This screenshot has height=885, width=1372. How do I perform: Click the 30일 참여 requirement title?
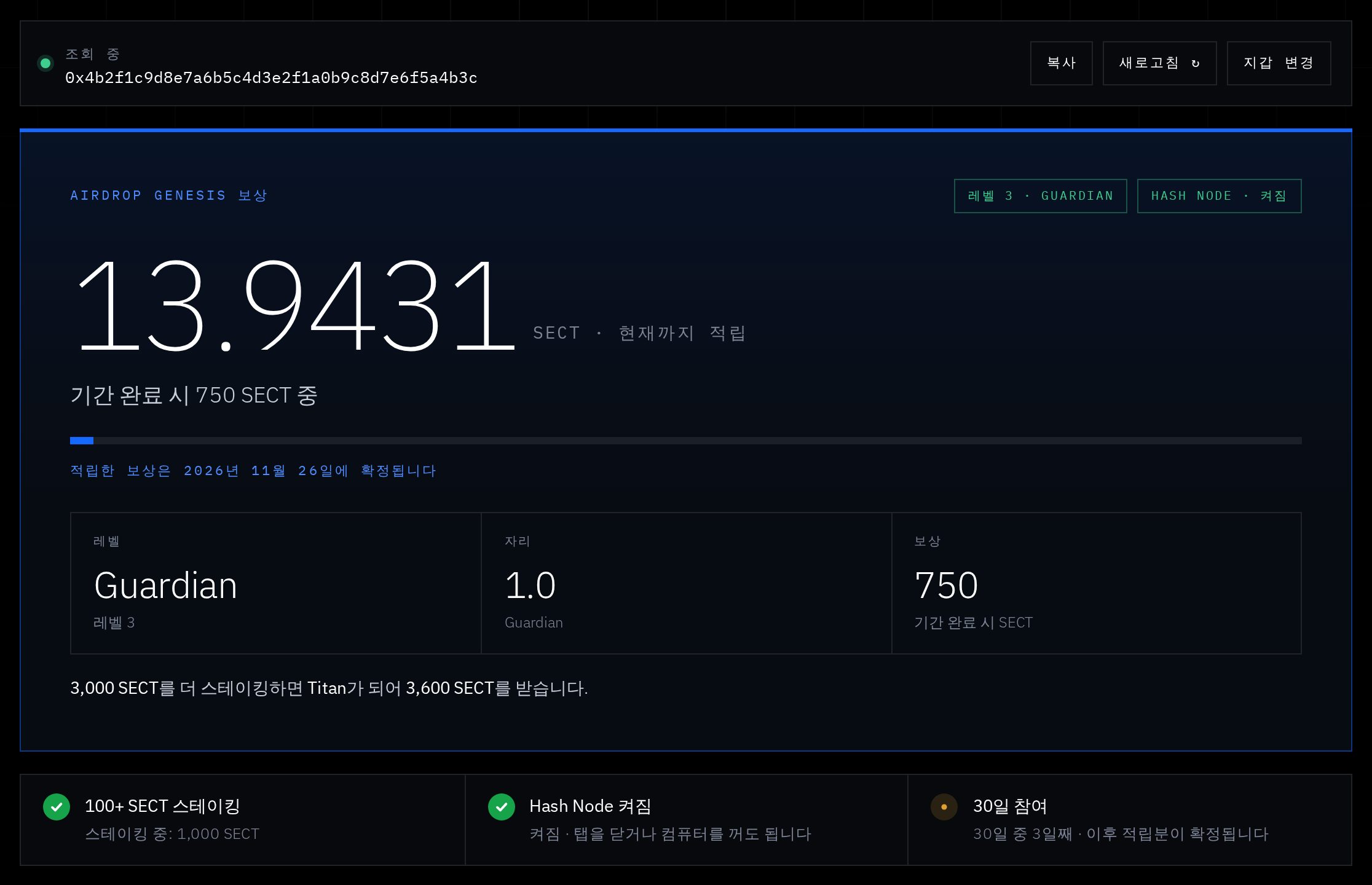(1010, 806)
